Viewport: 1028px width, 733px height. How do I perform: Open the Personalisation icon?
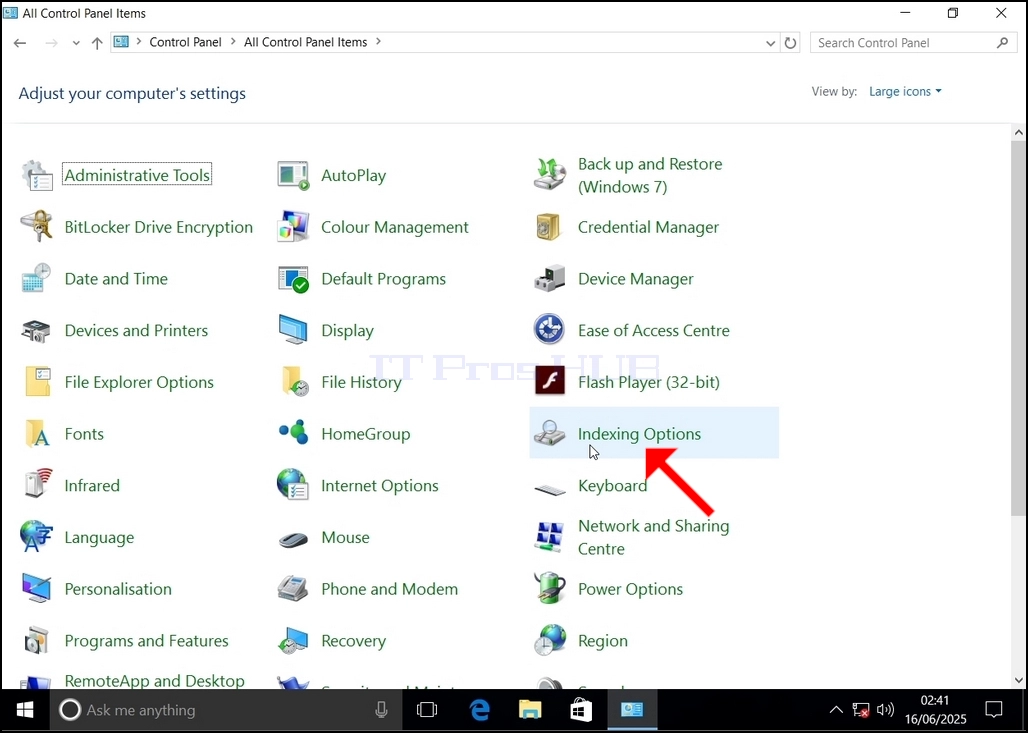tap(37, 588)
